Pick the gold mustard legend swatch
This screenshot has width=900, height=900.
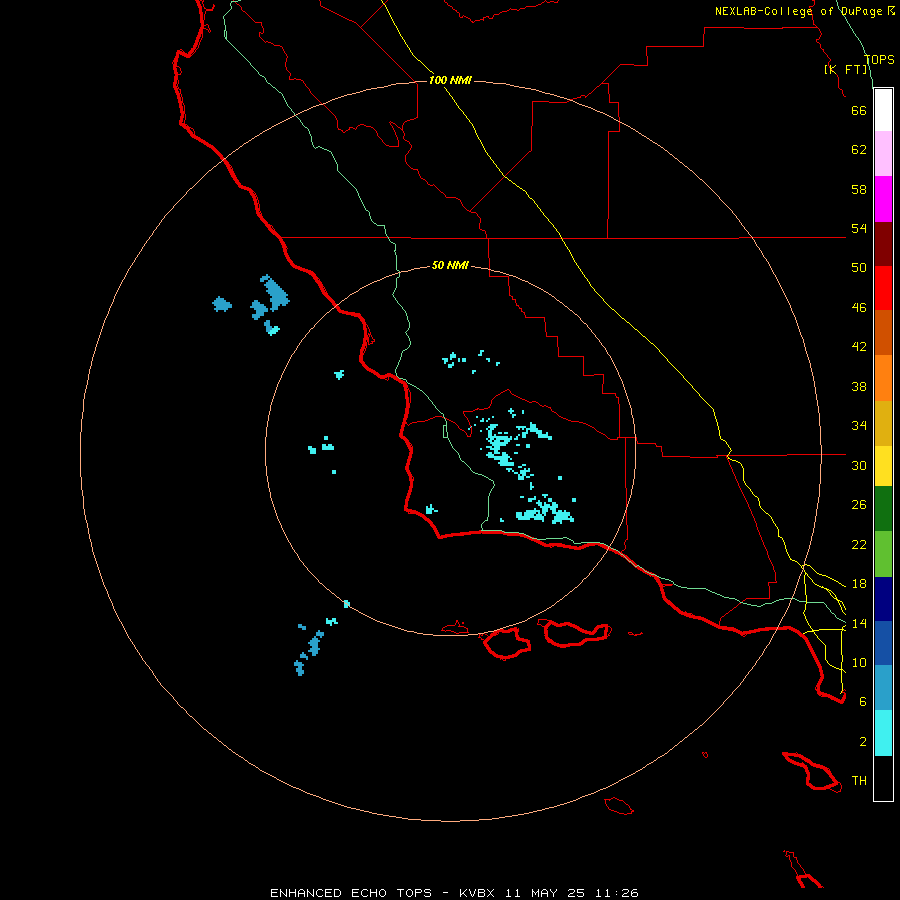(883, 423)
